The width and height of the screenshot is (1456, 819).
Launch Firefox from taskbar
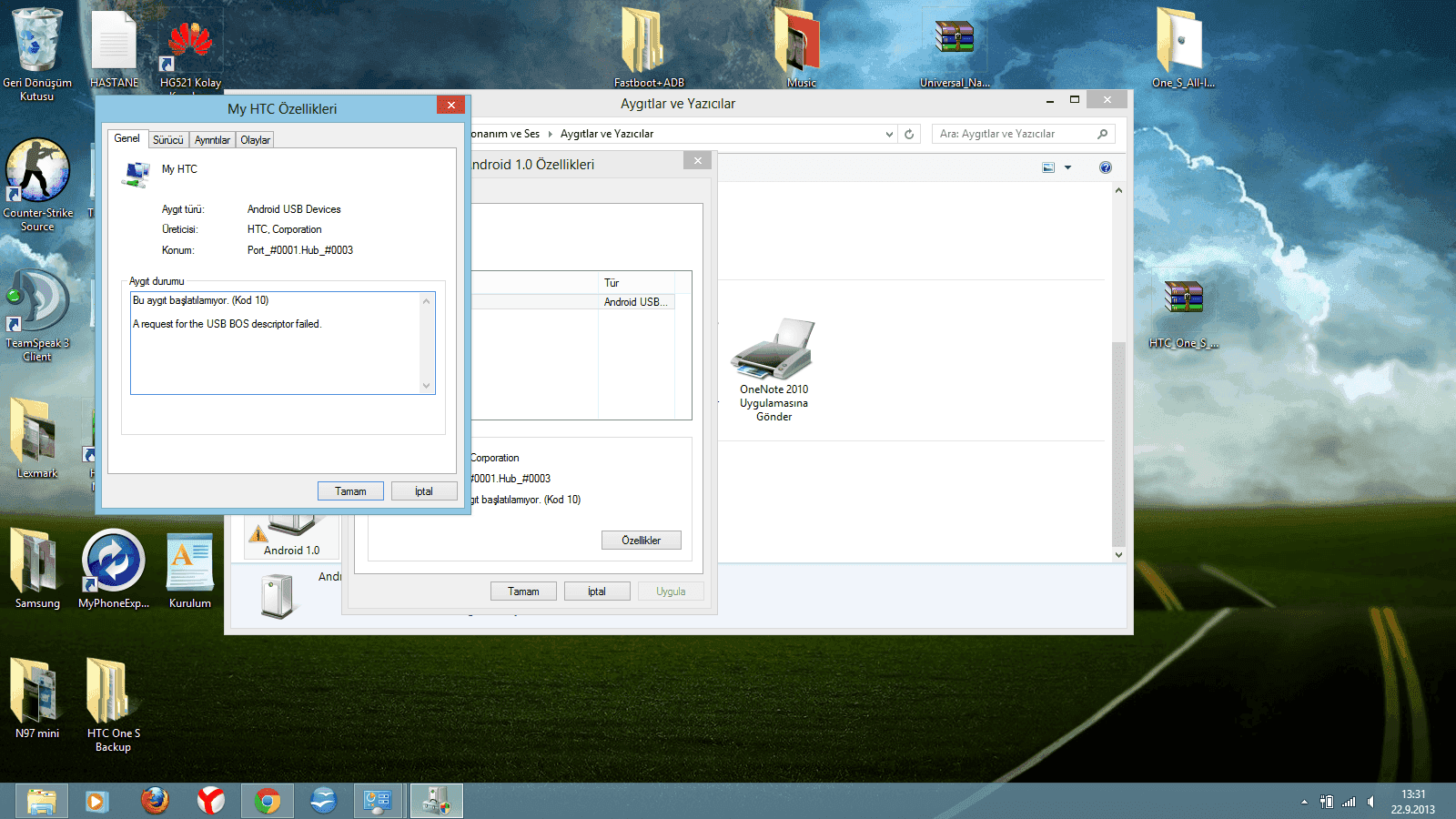[x=155, y=801]
